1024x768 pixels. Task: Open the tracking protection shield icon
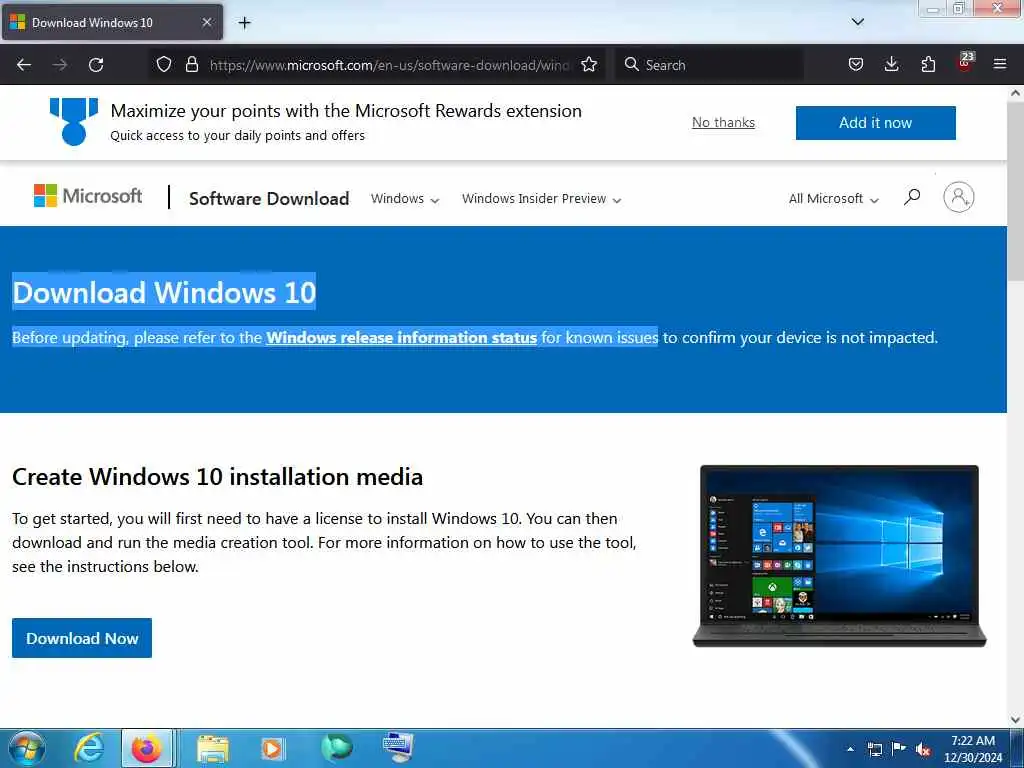pyautogui.click(x=164, y=64)
